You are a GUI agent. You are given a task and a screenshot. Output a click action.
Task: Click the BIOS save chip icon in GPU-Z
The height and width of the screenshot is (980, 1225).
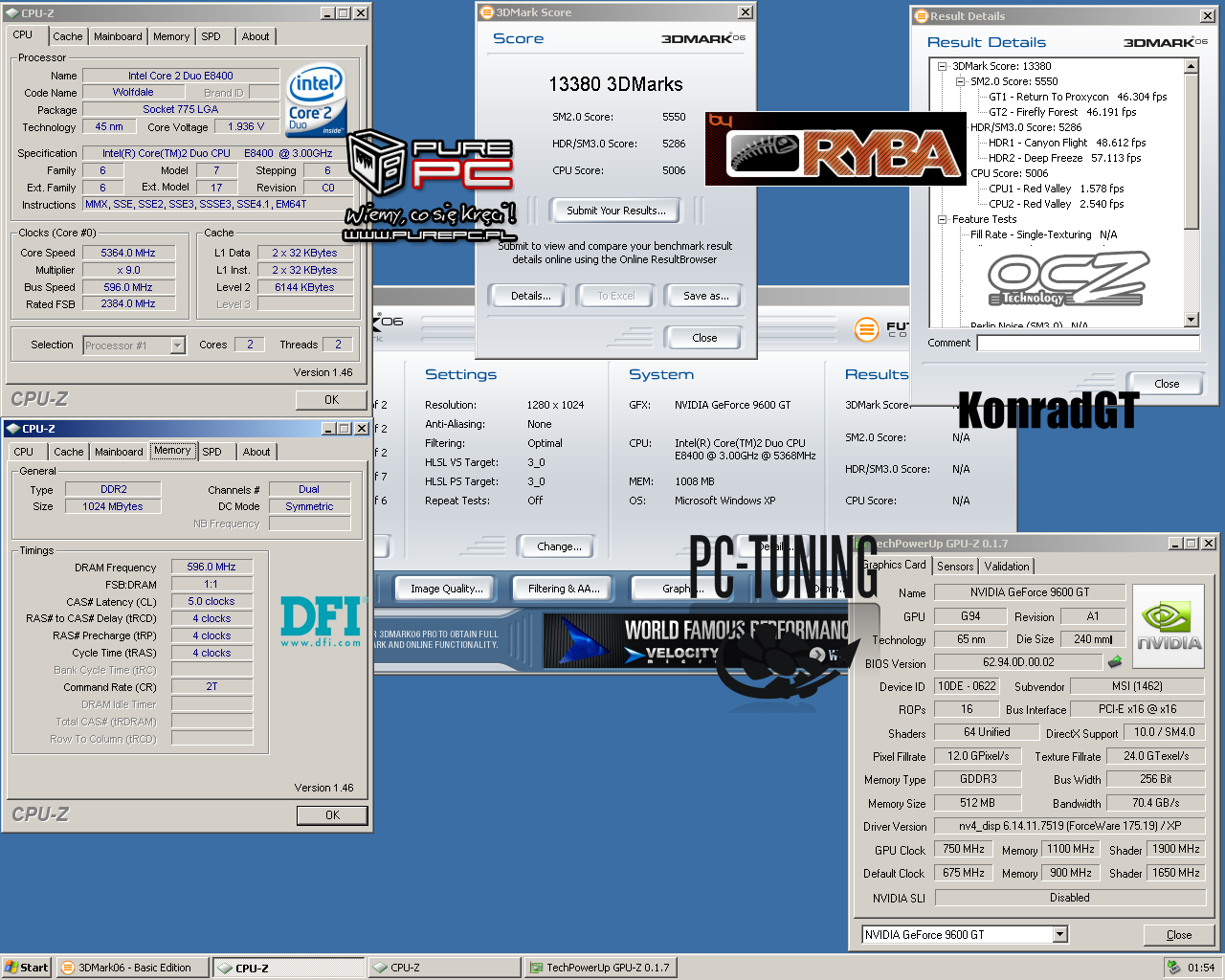click(x=1115, y=661)
